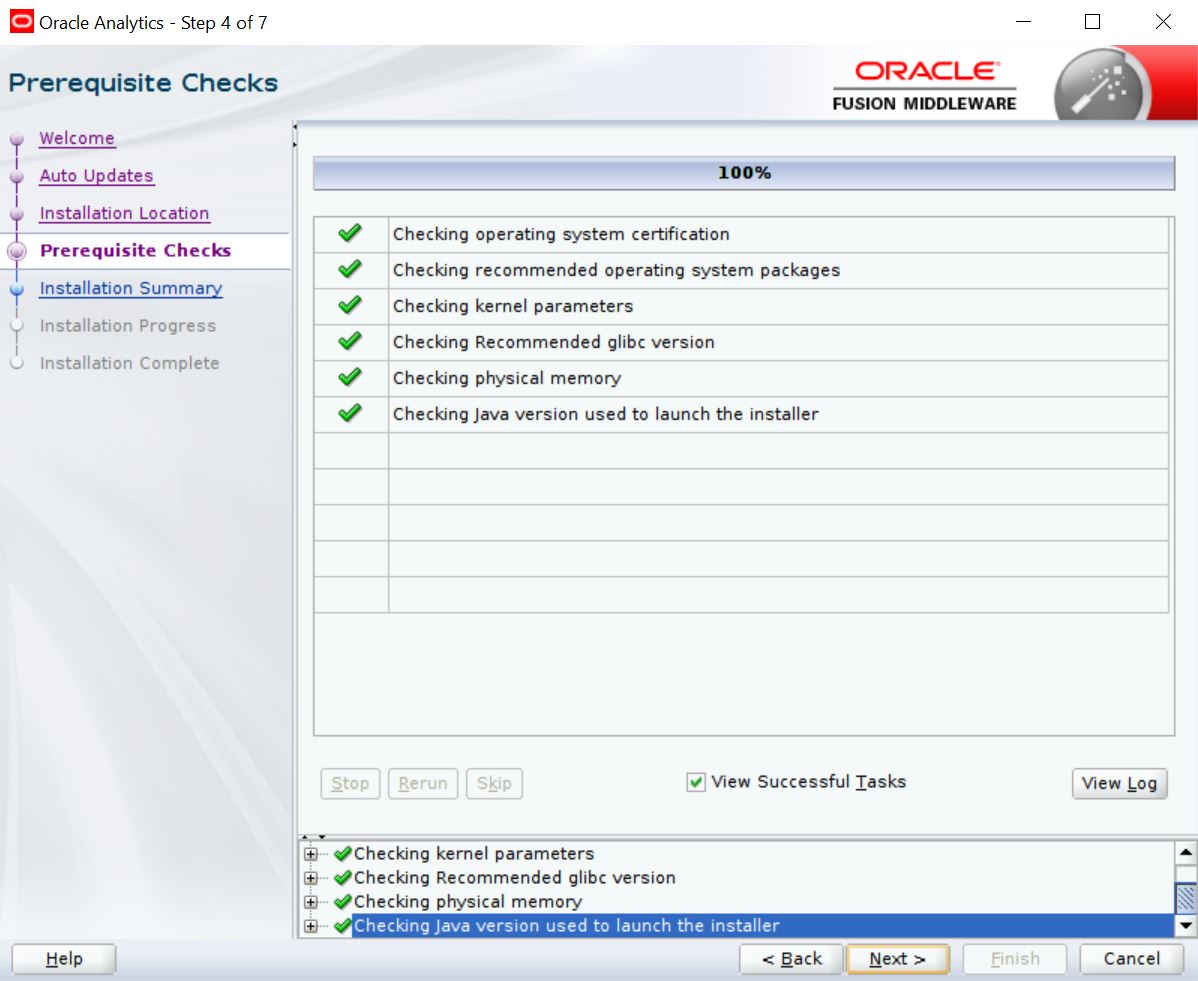
Task: Select 'Checking recommended operating system packages' row text
Action: click(616, 270)
